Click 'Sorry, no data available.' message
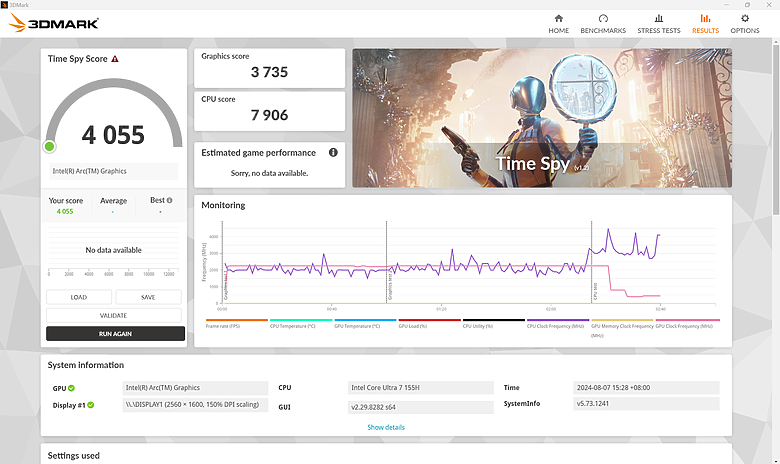 [x=269, y=173]
